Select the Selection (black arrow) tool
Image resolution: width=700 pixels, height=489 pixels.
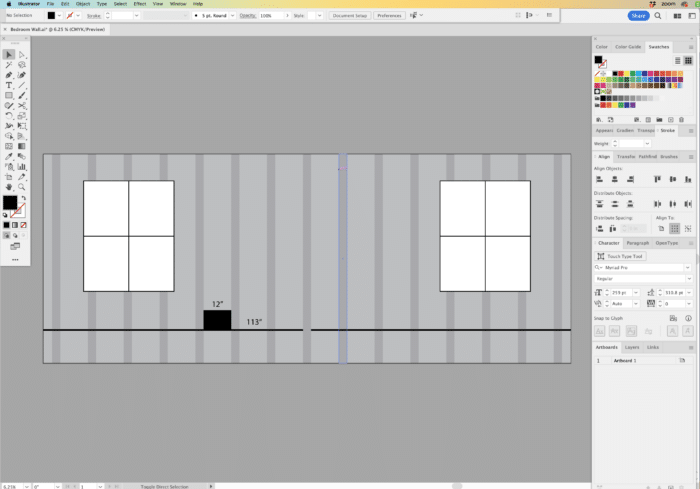(x=8, y=54)
